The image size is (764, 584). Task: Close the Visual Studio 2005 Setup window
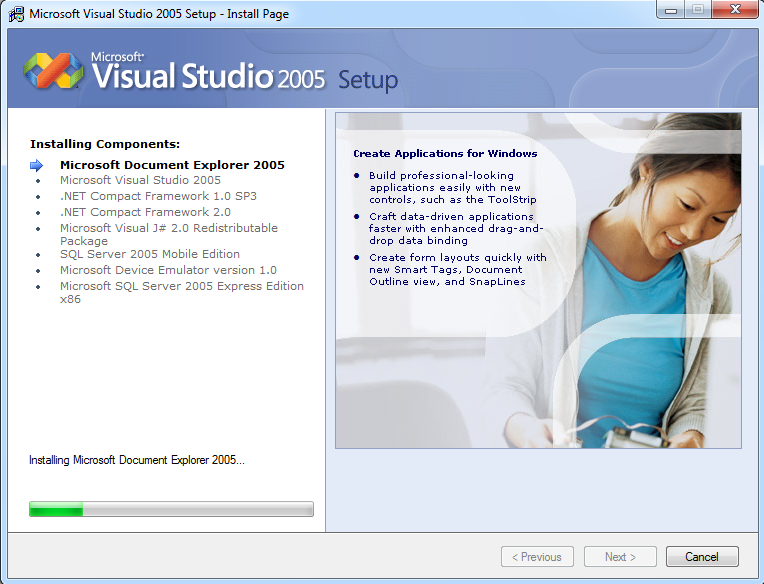tap(736, 9)
